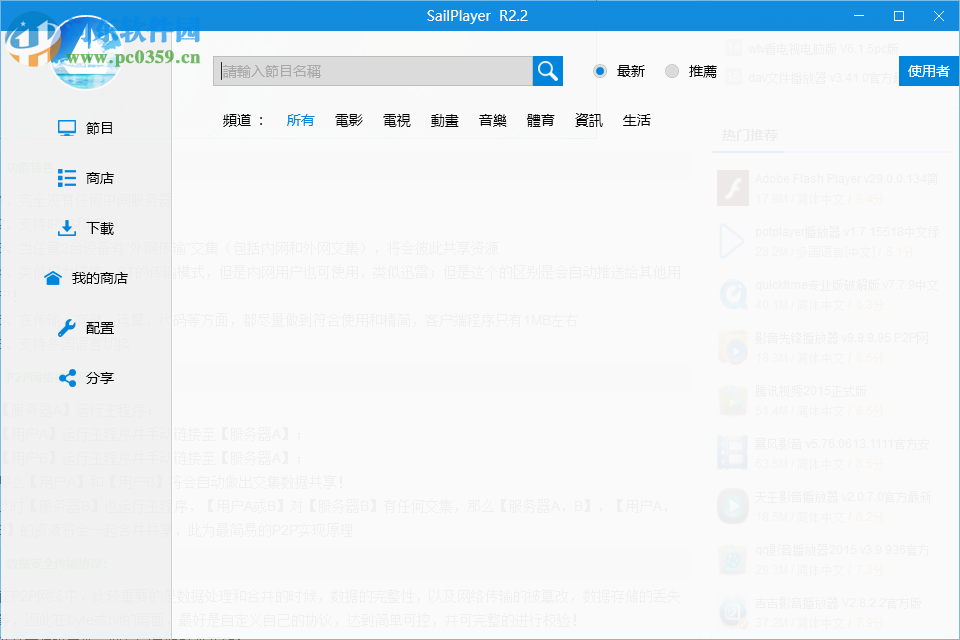Click the Adobe Flash Player icon in 热门推荐
This screenshot has width=960, height=640.
tap(732, 188)
